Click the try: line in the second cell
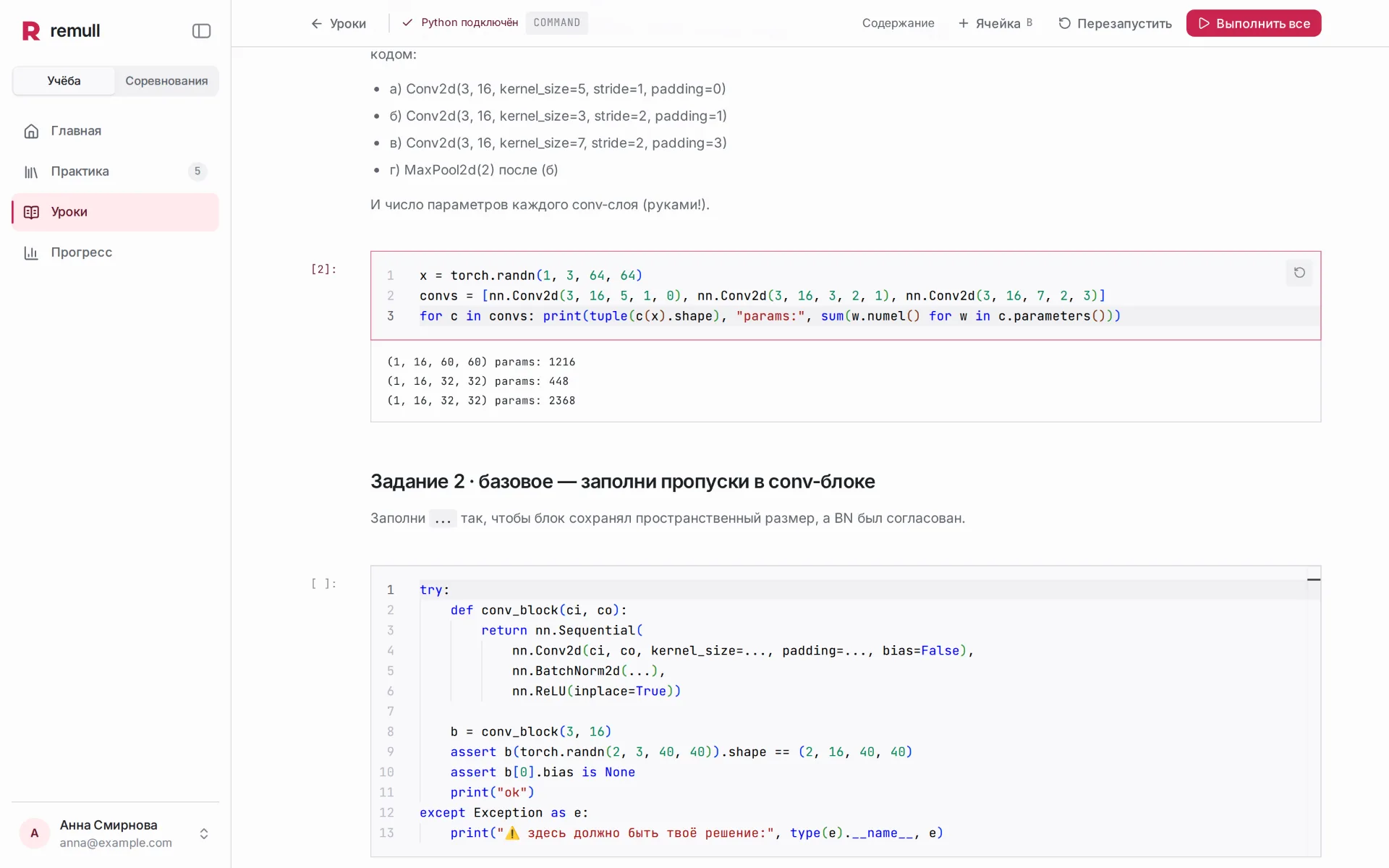The height and width of the screenshot is (868, 1389). (435, 590)
